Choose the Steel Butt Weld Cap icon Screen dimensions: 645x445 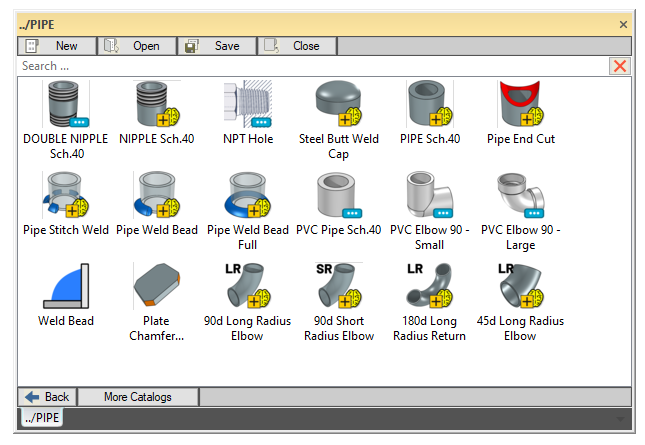339,104
